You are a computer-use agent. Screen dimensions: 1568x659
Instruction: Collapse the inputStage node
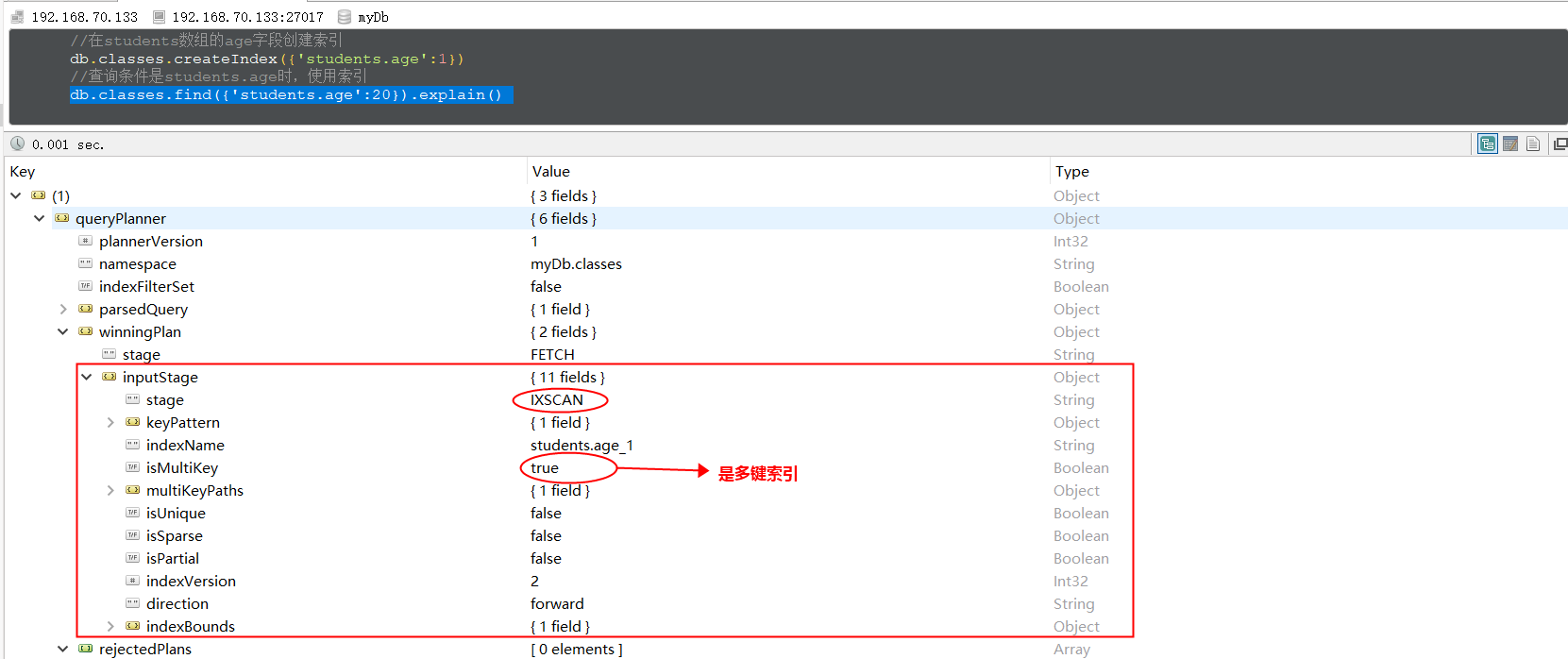87,377
